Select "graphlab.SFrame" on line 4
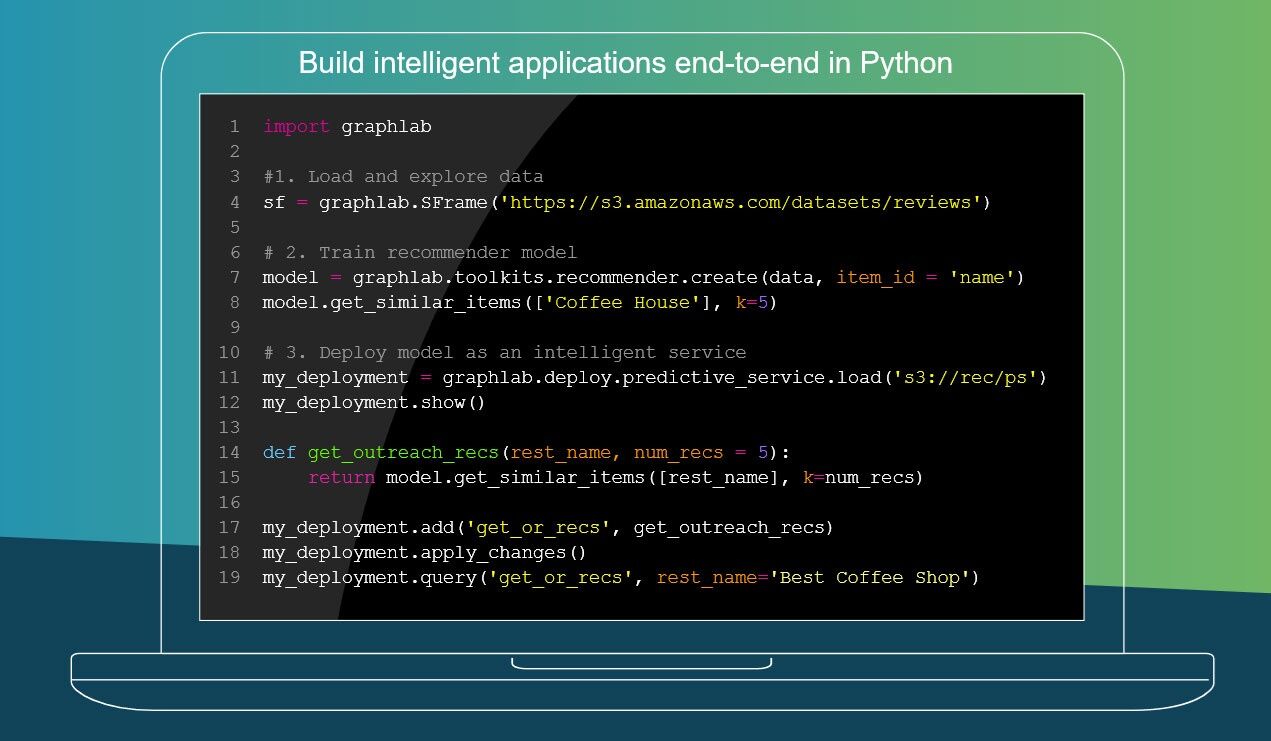This screenshot has width=1271, height=741. click(x=404, y=202)
